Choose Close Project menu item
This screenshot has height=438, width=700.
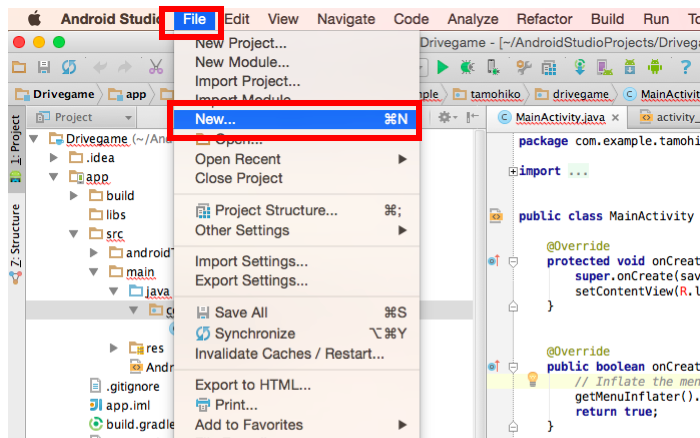click(x=297, y=178)
